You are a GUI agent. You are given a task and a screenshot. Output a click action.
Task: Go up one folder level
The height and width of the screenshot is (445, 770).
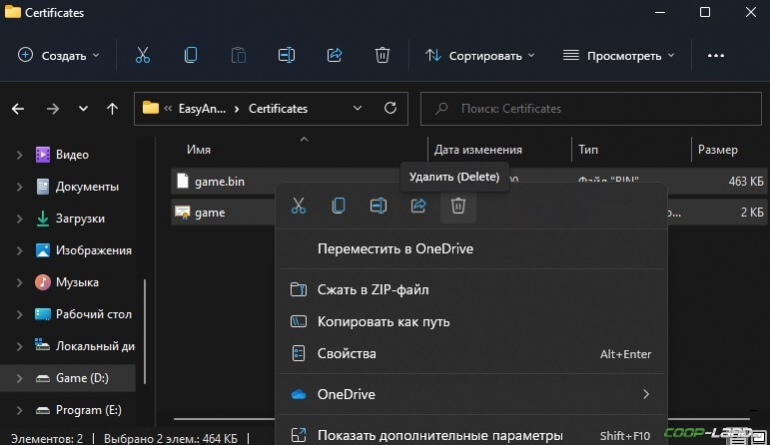point(112,108)
